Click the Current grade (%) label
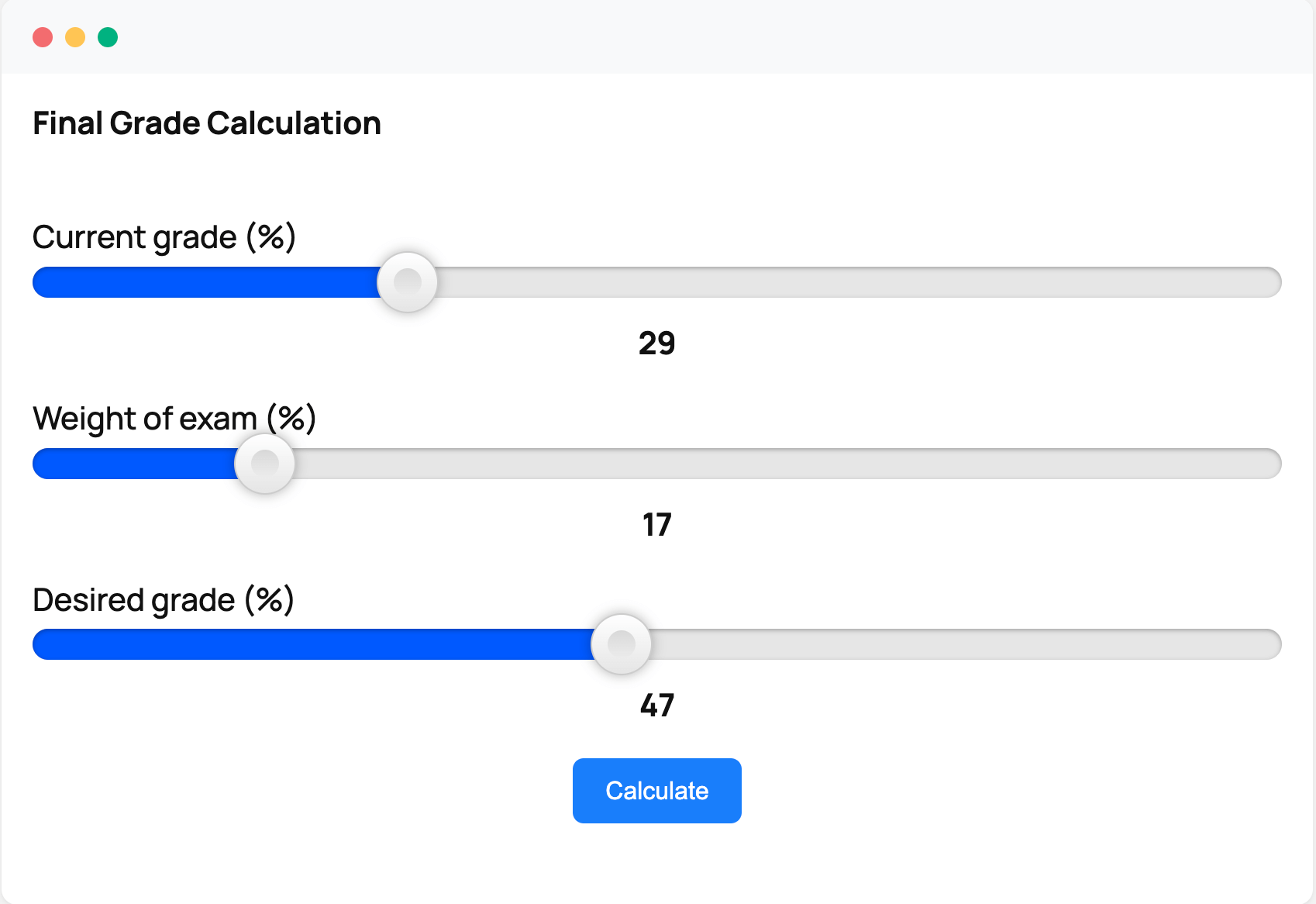This screenshot has height=904, width=1316. point(164,237)
